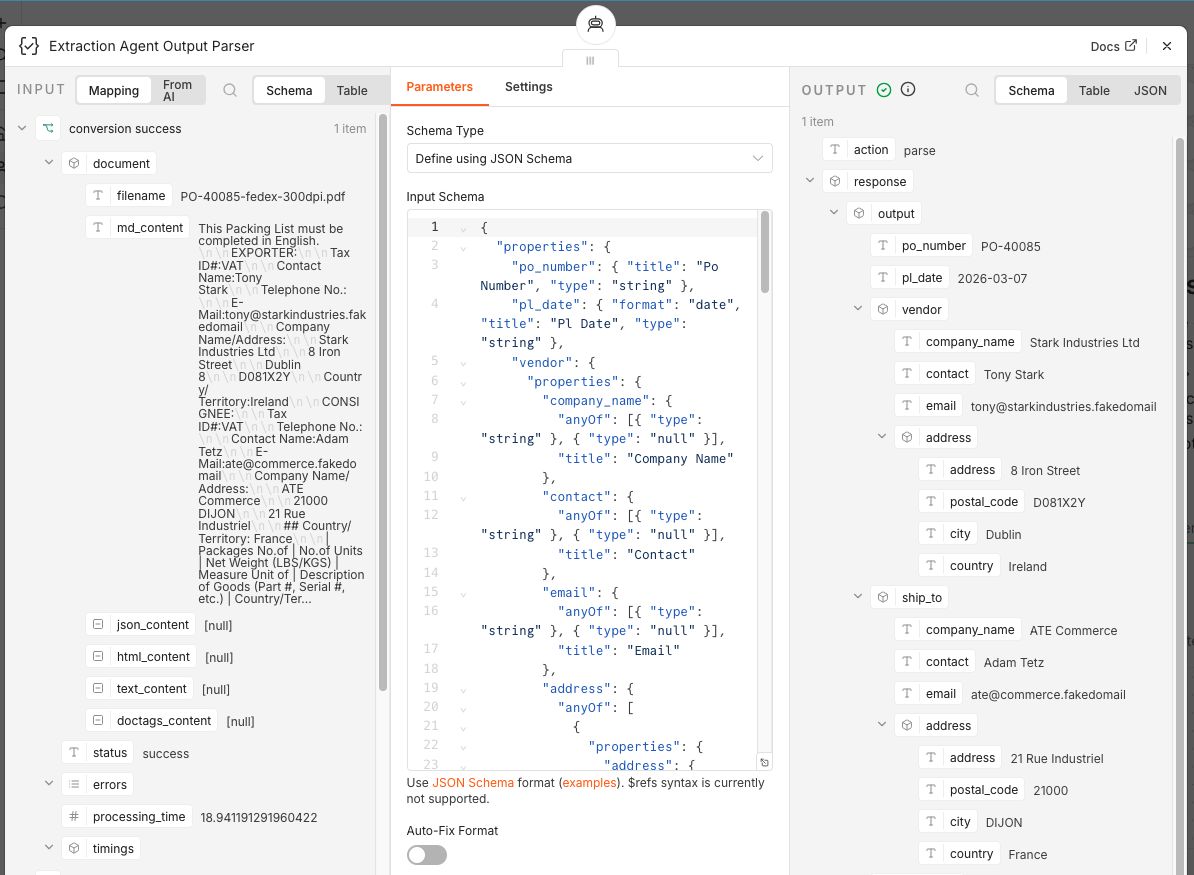Open the Settings tab
The height and width of the screenshot is (875, 1194).
pos(528,87)
